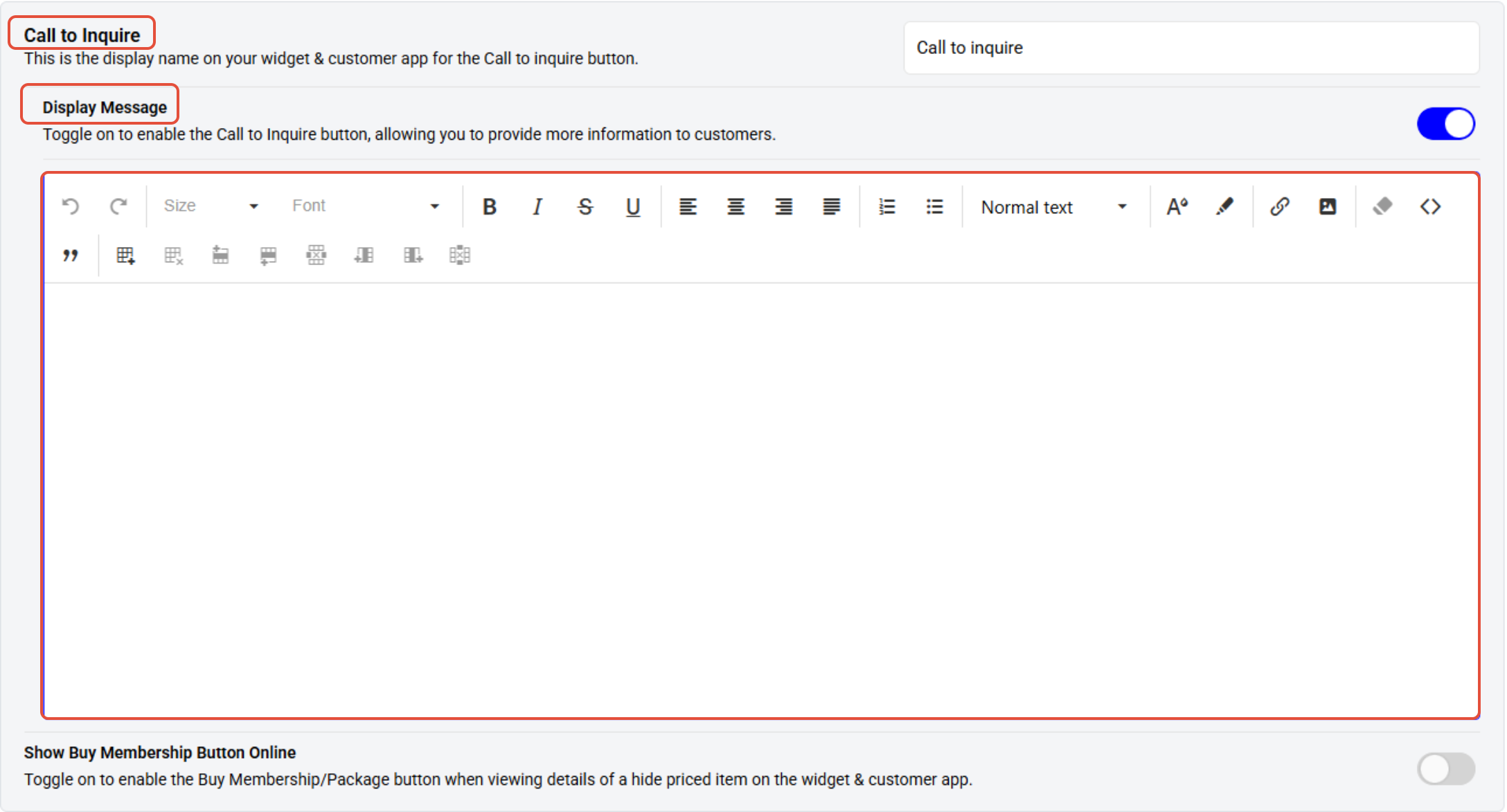Click the blockquote icon
This screenshot has height=812, width=1507.
pos(70,255)
